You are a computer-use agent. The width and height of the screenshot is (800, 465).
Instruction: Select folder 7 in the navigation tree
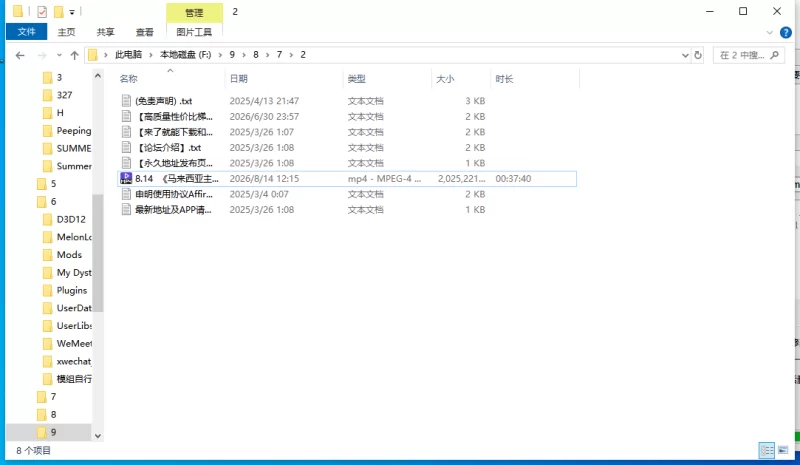53,397
